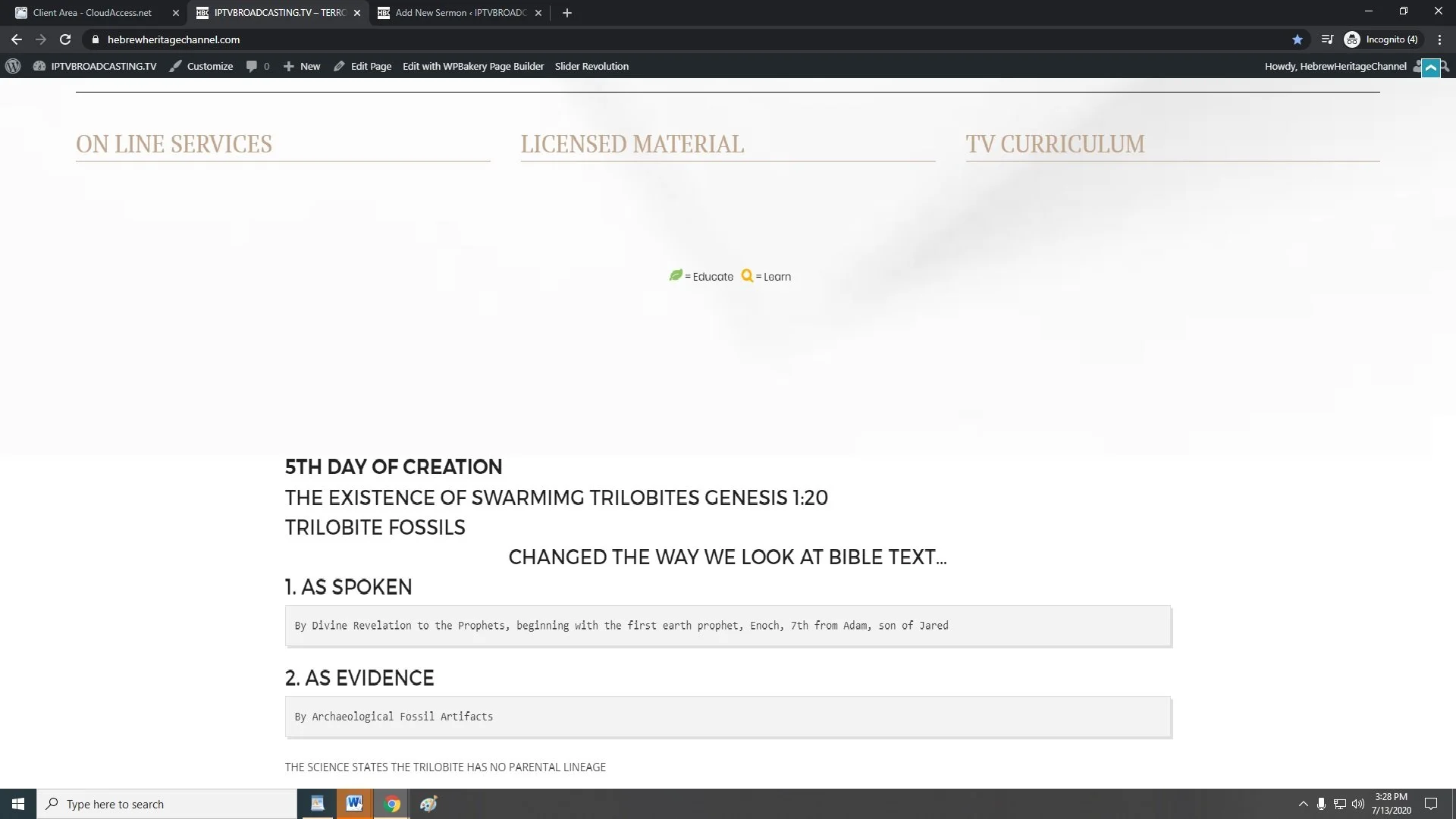1456x819 pixels.
Task: Click the Customize admin bar item
Action: pyautogui.click(x=201, y=66)
